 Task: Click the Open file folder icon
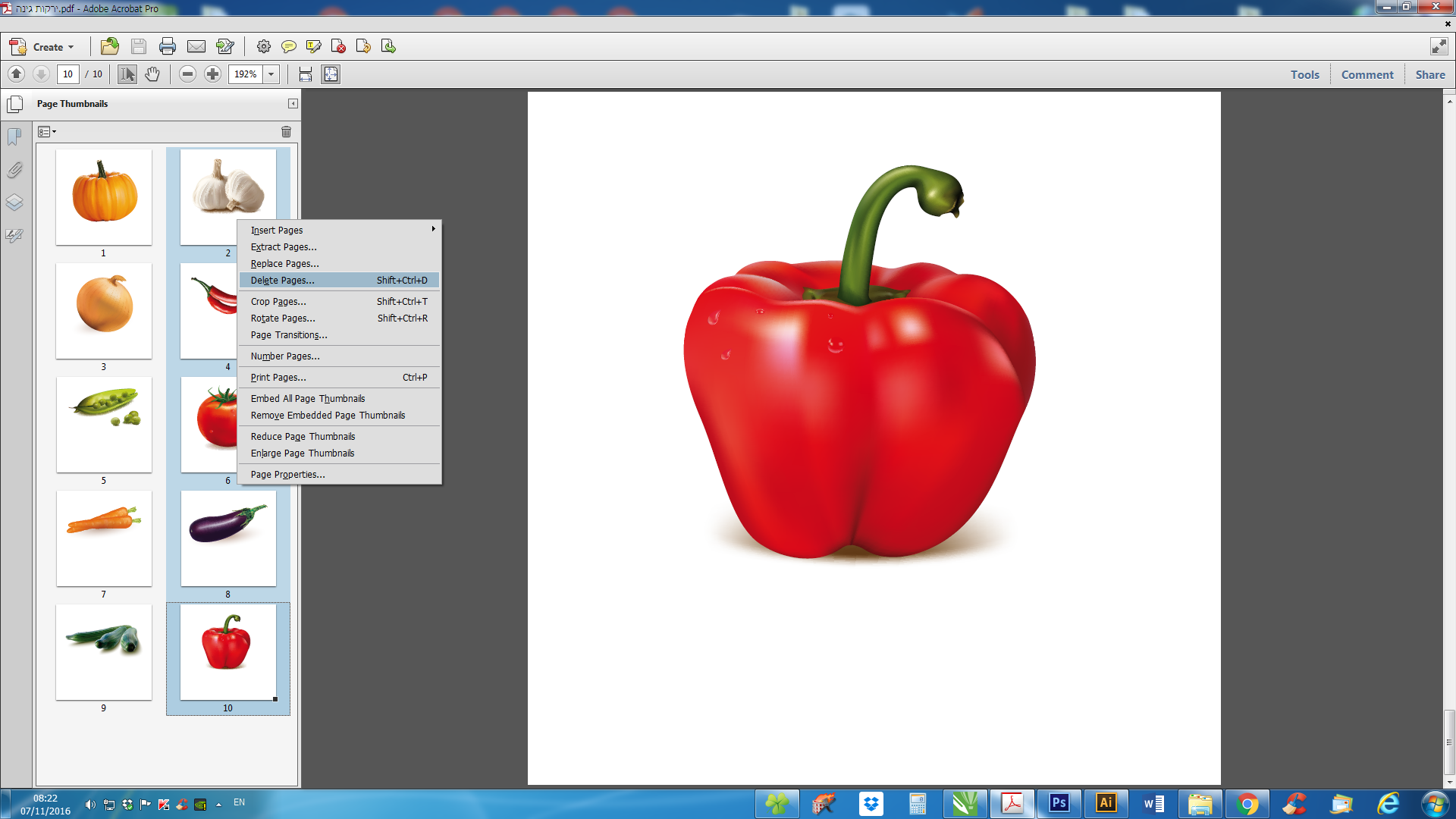(x=110, y=47)
